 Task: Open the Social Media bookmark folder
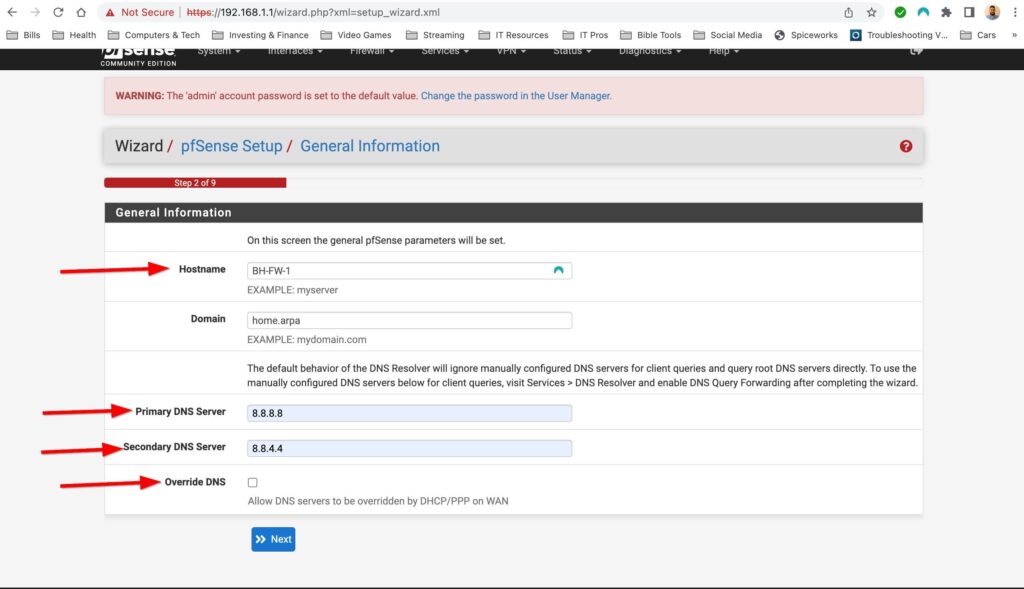click(x=728, y=35)
